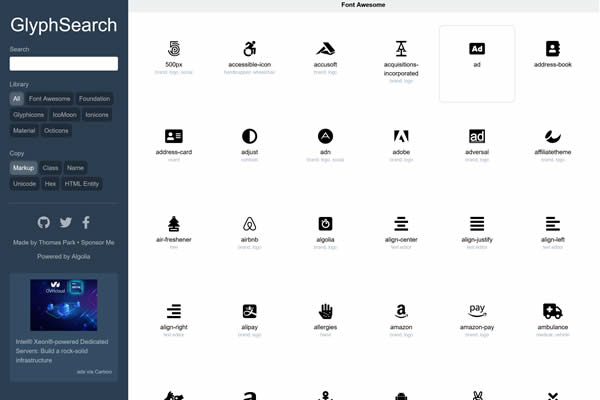This screenshot has width=600, height=400.
Task: Open the Twitter bird icon
Action: [x=66, y=222]
